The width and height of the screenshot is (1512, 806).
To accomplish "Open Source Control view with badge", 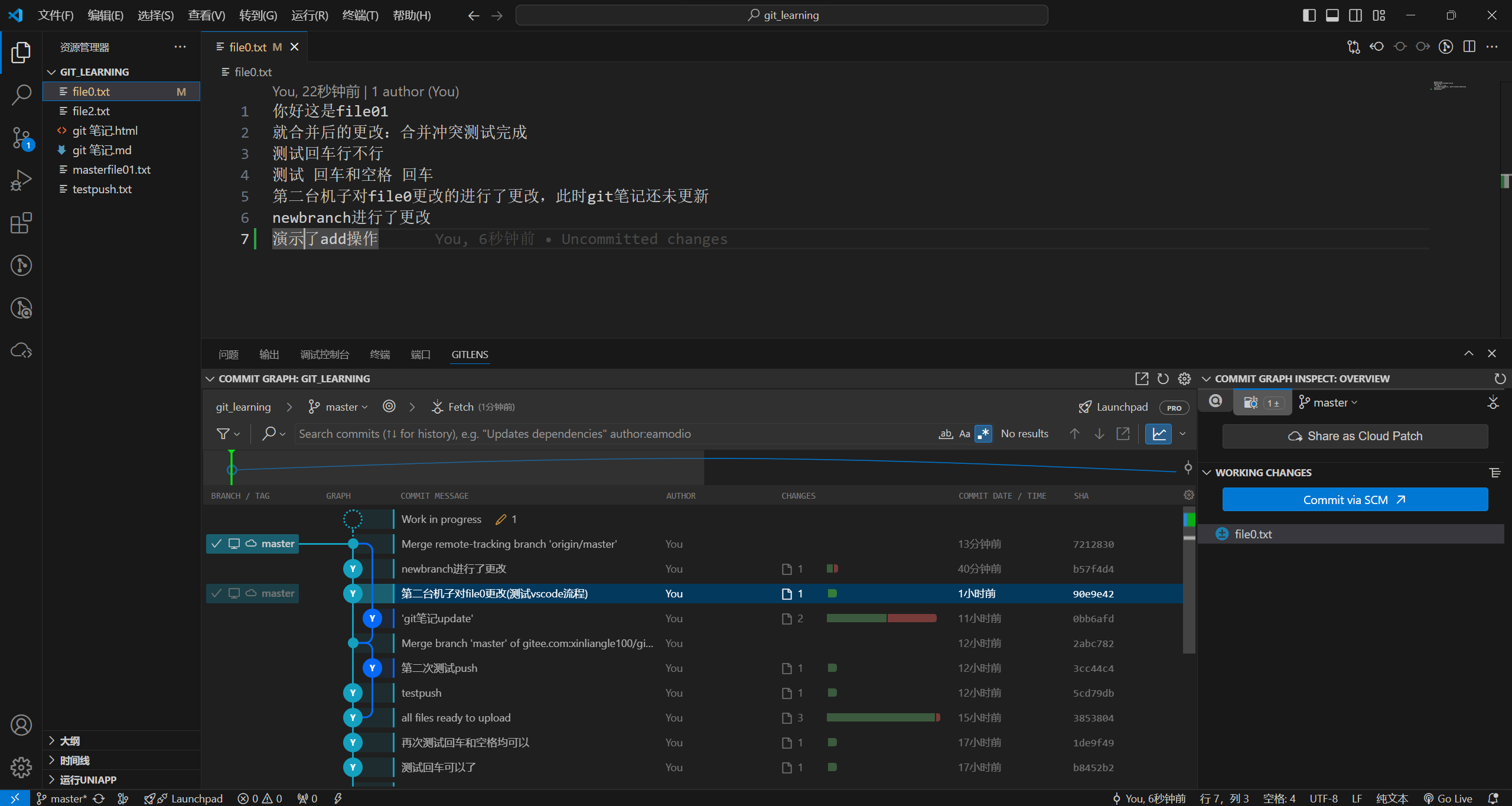I will (21, 138).
